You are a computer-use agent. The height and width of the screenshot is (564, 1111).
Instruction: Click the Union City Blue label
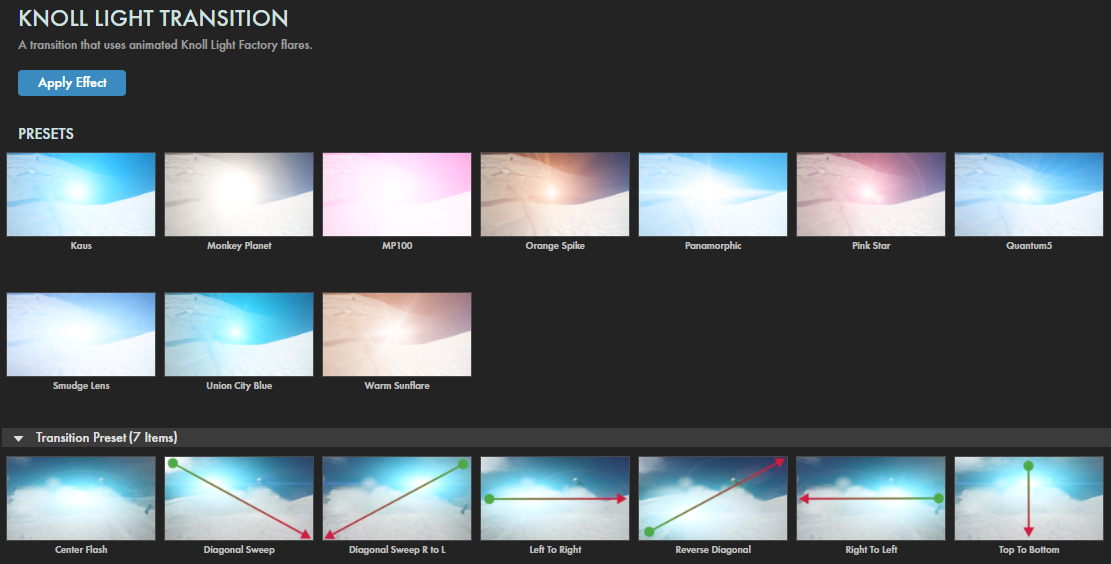click(x=239, y=386)
